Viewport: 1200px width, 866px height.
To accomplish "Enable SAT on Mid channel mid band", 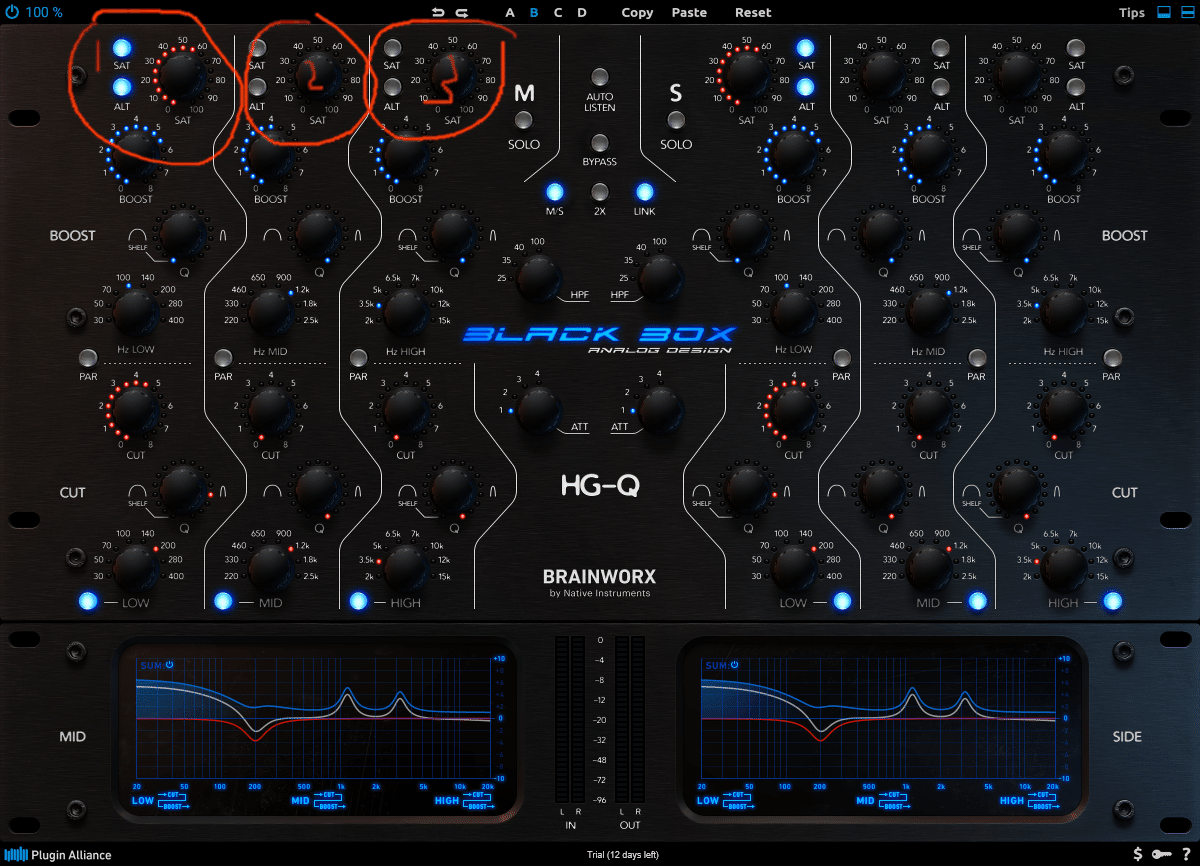I will click(258, 48).
